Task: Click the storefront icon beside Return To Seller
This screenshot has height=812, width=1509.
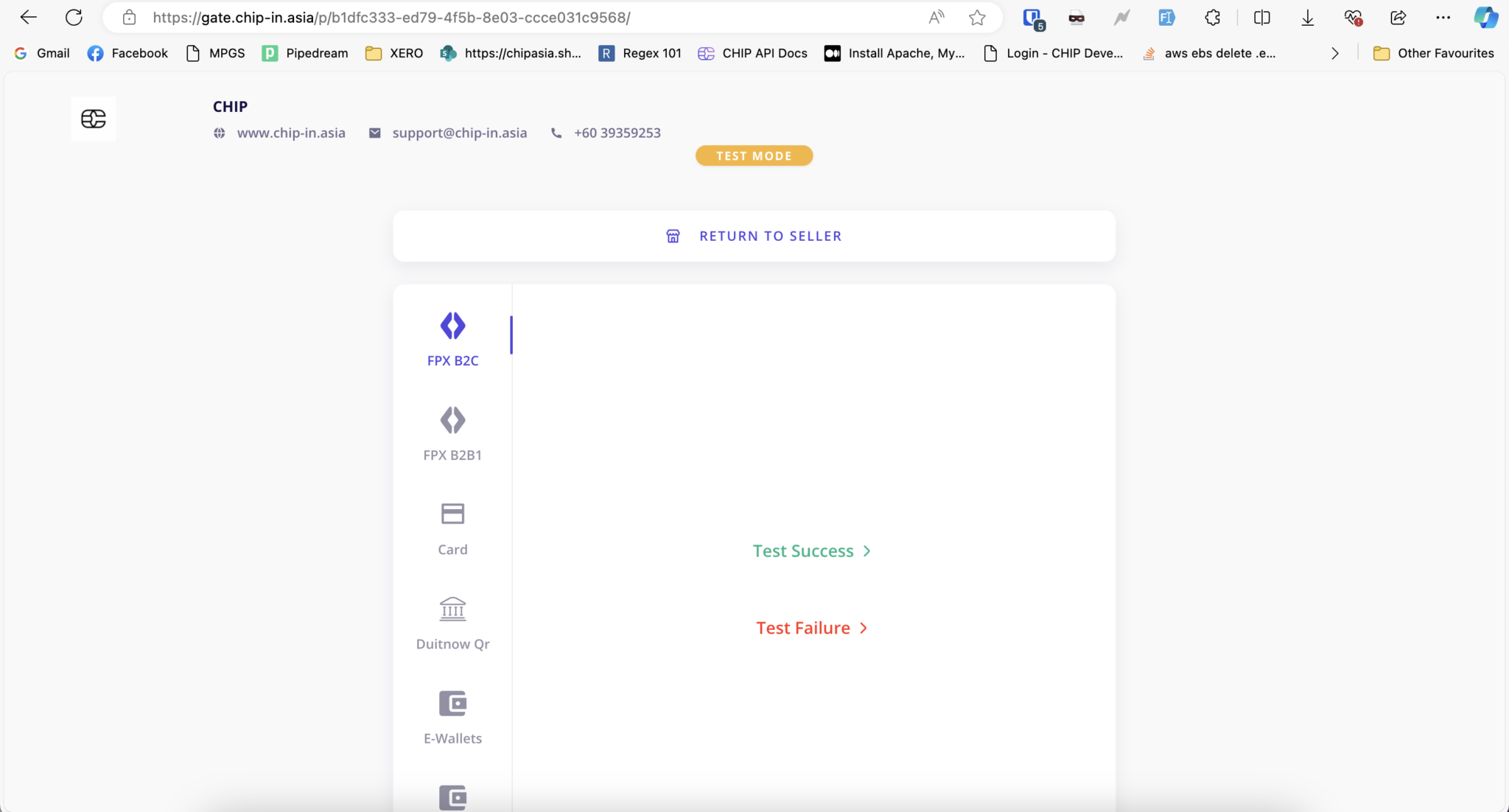Action: (673, 235)
